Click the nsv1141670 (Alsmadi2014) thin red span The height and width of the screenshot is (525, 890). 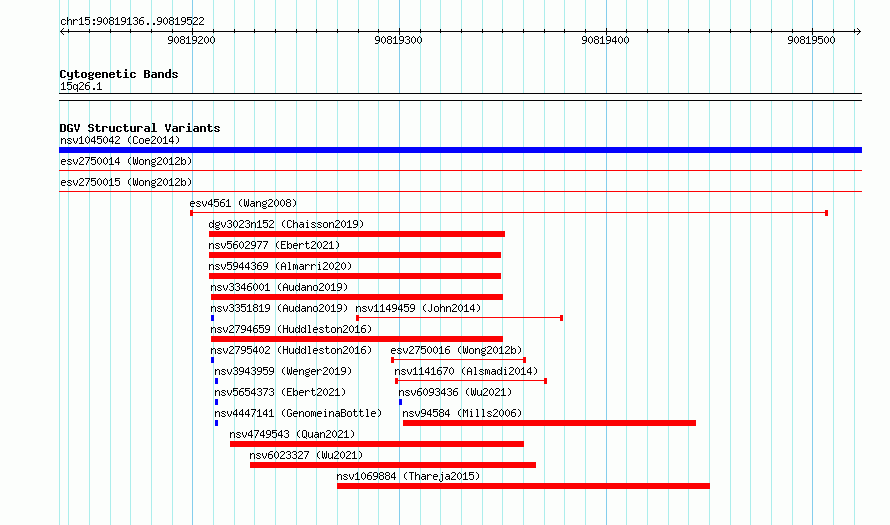pos(471,381)
